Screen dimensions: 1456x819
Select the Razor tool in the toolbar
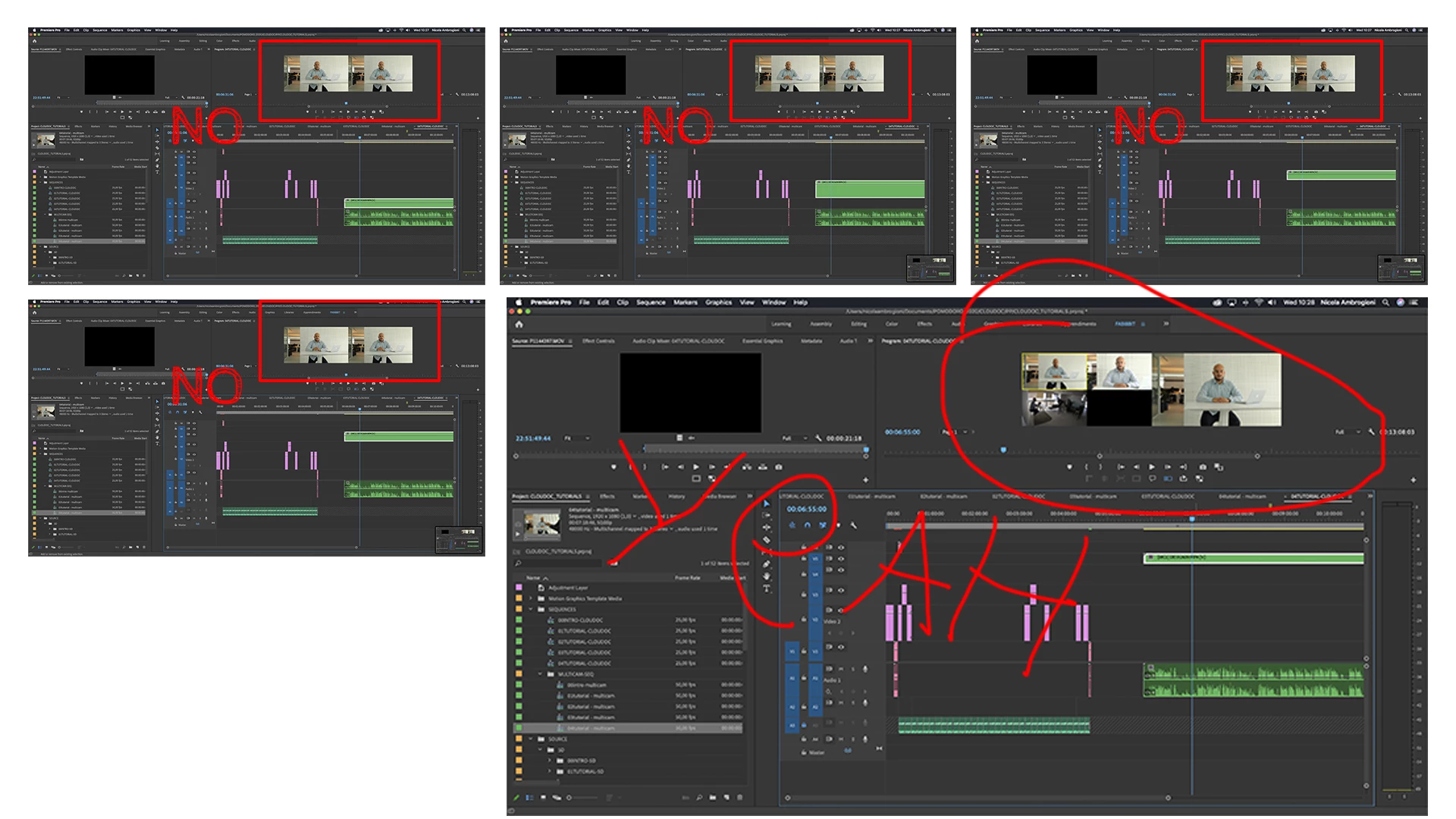point(766,540)
